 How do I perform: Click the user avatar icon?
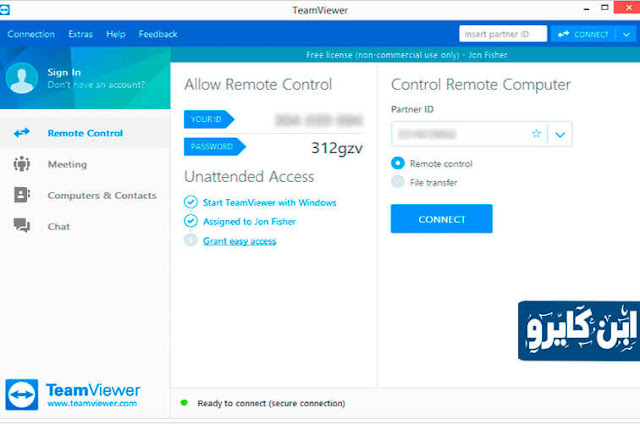[x=22, y=78]
